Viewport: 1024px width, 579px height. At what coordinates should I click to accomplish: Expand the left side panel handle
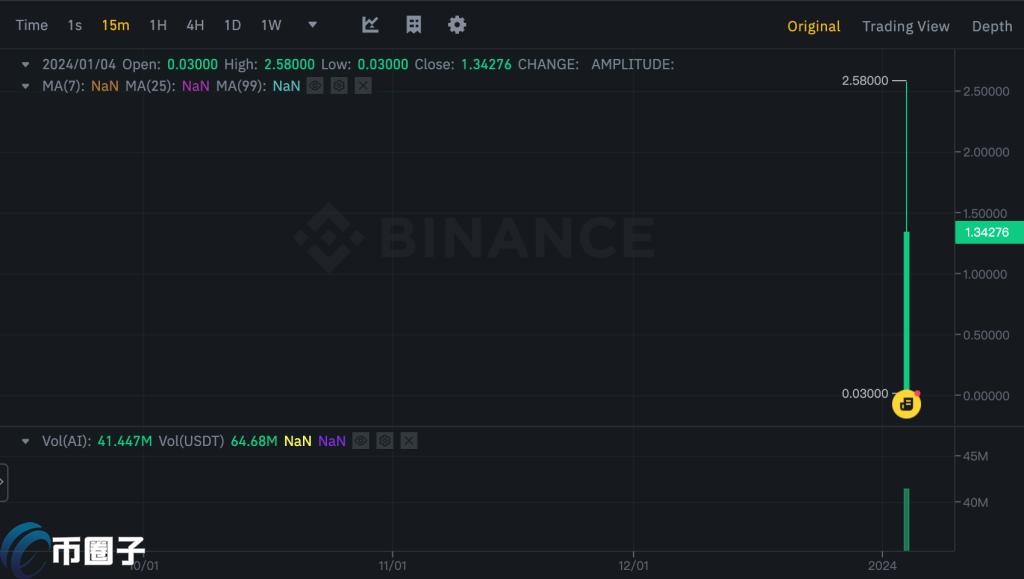[x=3, y=482]
